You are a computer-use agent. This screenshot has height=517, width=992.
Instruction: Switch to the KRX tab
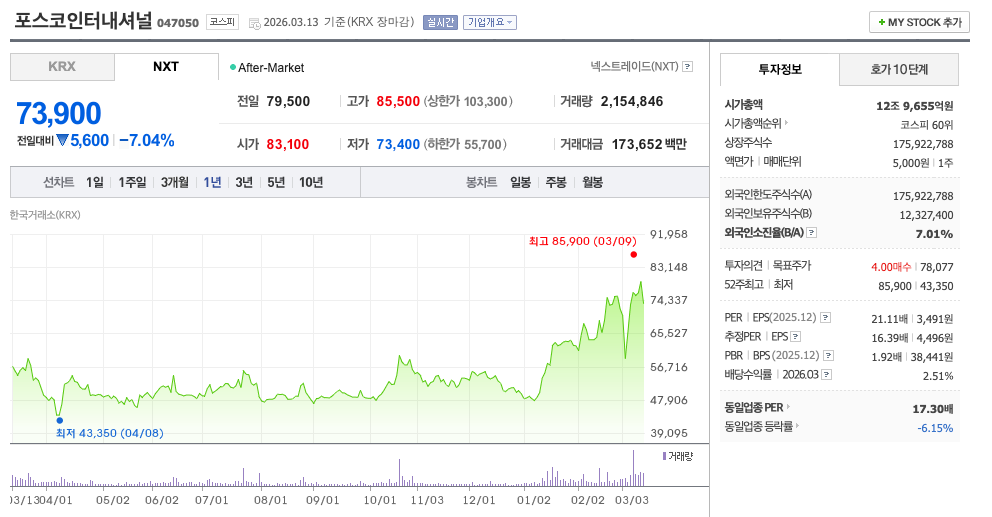62,67
